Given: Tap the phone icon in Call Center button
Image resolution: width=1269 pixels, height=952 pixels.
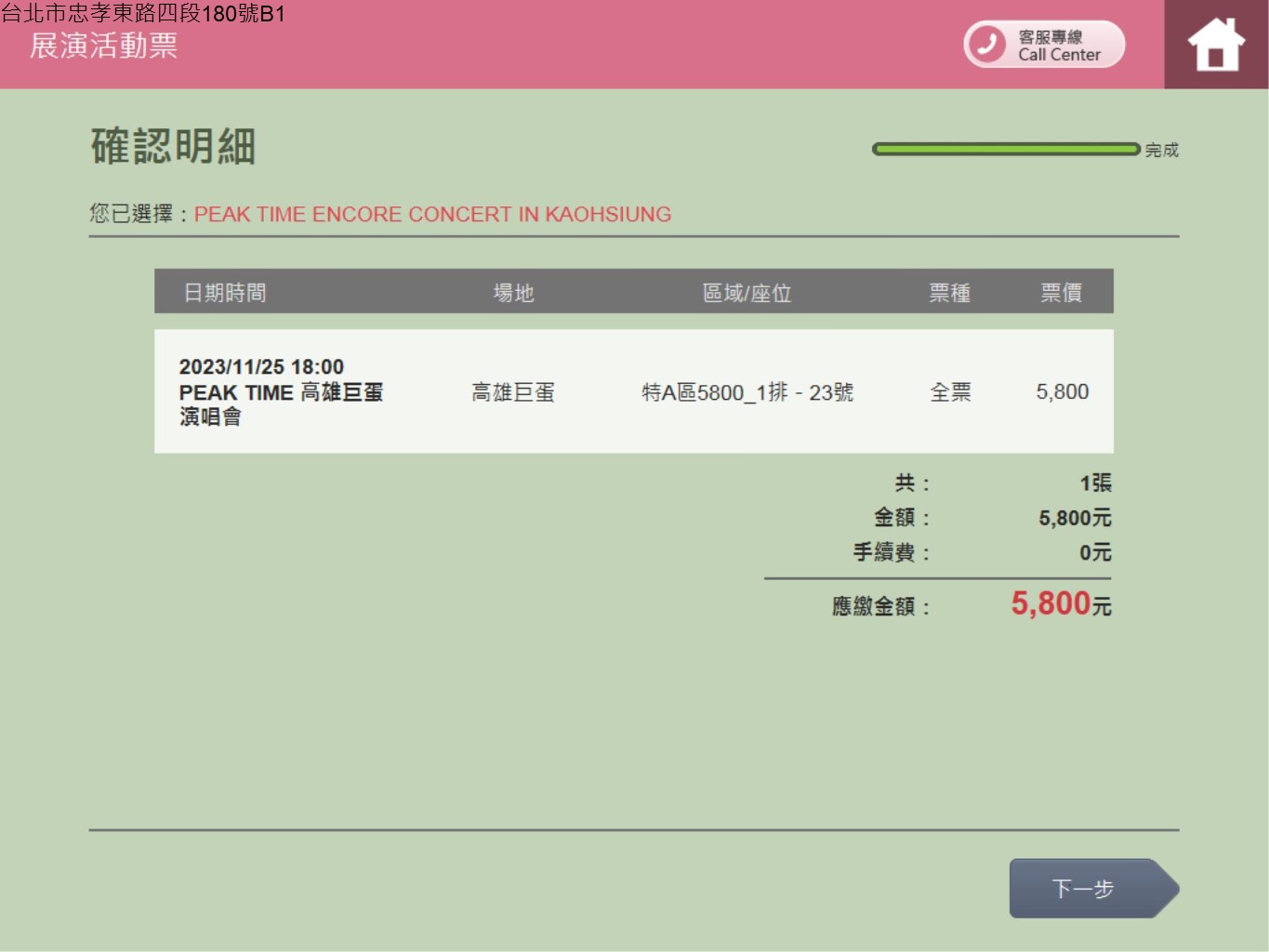Looking at the screenshot, I should pos(988,45).
